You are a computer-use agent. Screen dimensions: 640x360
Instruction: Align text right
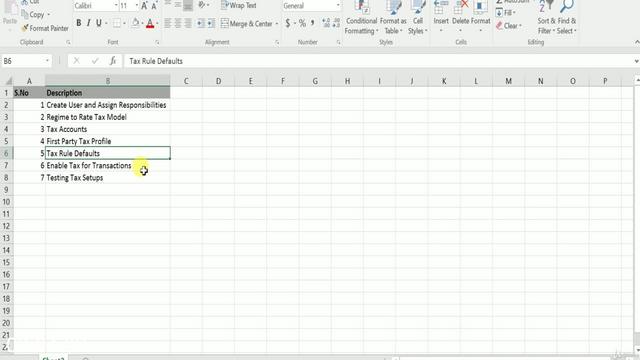pos(188,24)
